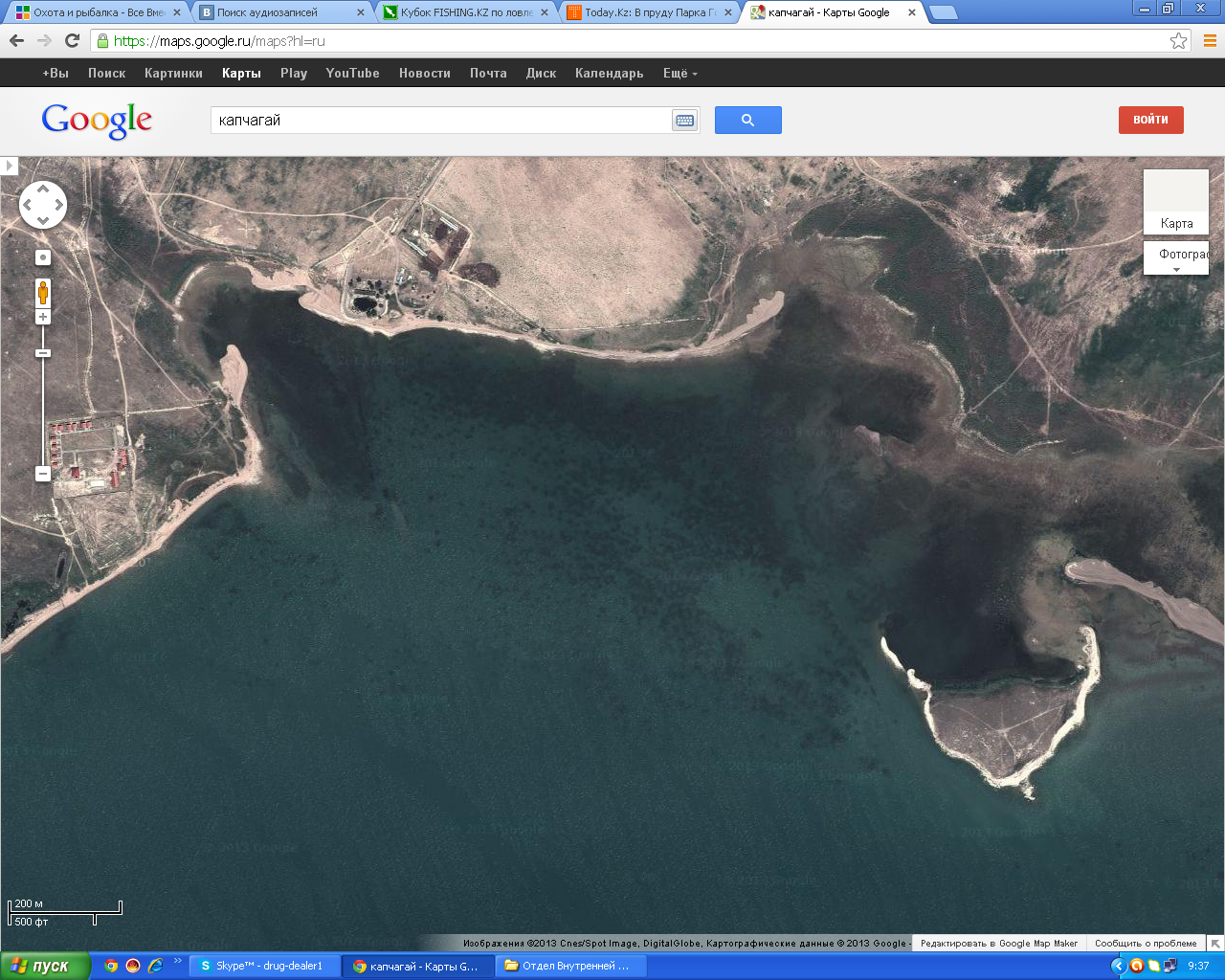This screenshot has height=980, width=1225.
Task: Switch to the Кубок FISHING.KZ tab
Action: tap(466, 12)
